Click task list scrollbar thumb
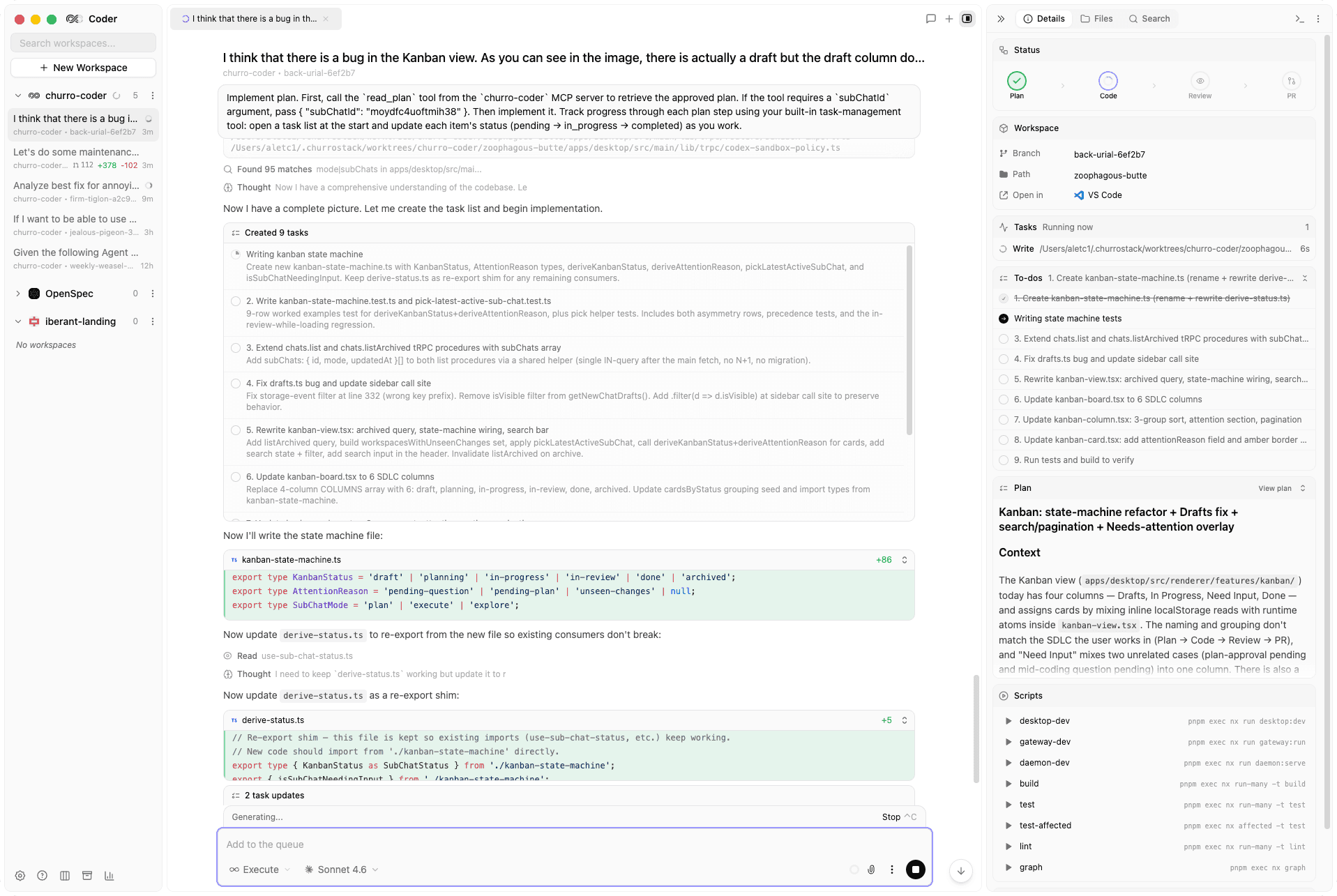This screenshot has width=1337, height=896. tap(909, 340)
